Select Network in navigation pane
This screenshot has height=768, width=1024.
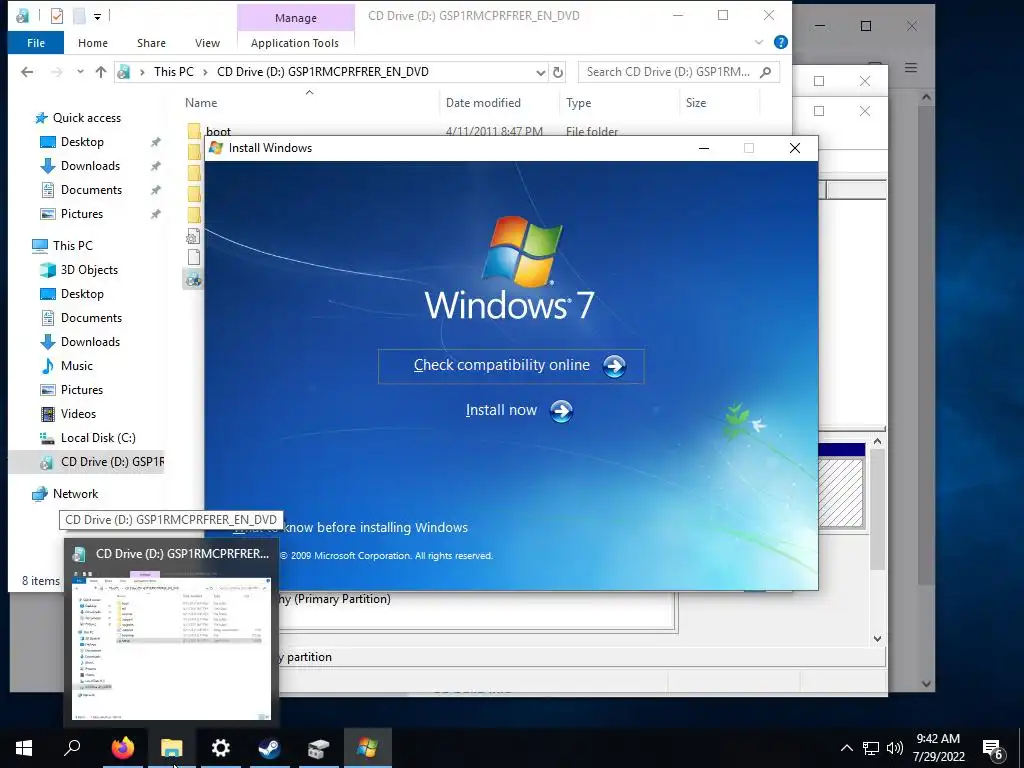click(75, 494)
